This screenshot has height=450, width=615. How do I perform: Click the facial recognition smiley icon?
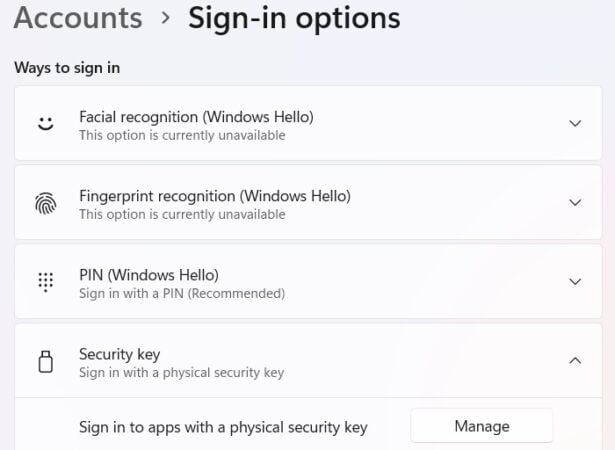[x=45, y=123]
